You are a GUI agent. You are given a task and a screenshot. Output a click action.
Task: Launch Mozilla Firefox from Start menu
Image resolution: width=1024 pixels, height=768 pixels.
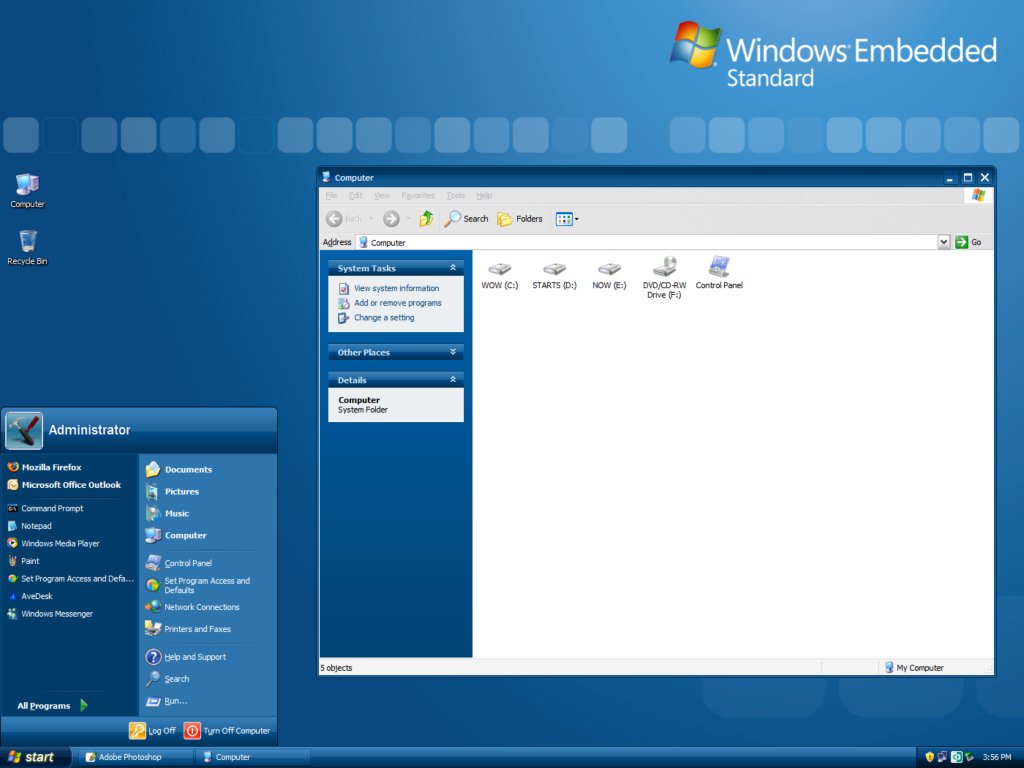click(x=44, y=467)
